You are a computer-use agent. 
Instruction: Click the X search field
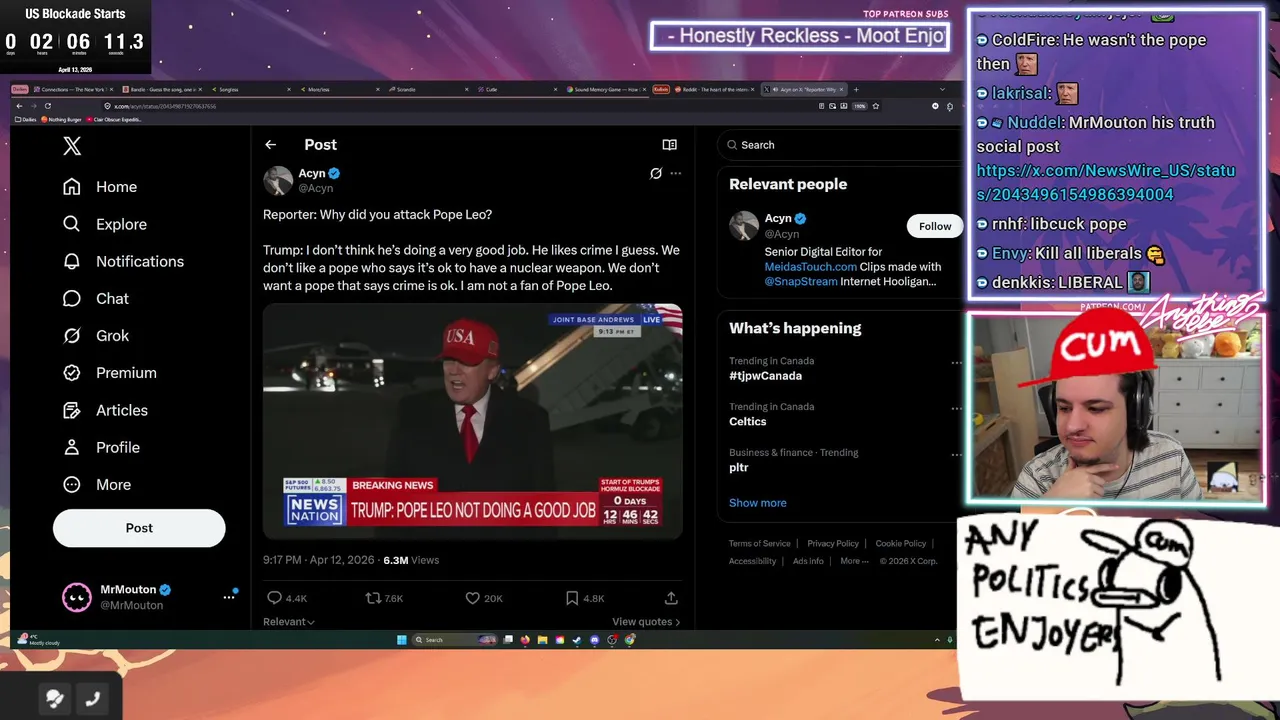tap(840, 145)
